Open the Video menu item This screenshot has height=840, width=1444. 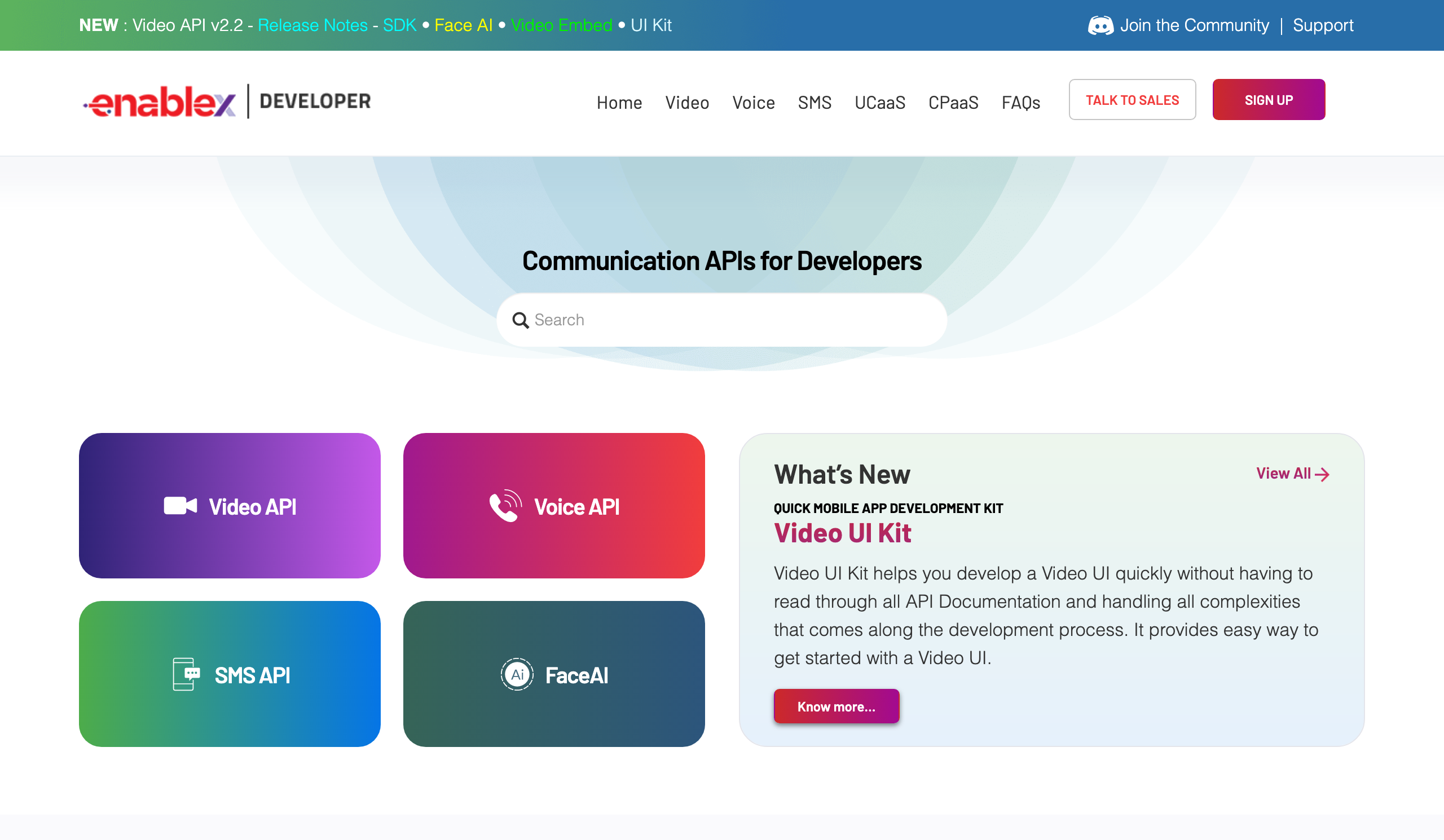pyautogui.click(x=687, y=103)
